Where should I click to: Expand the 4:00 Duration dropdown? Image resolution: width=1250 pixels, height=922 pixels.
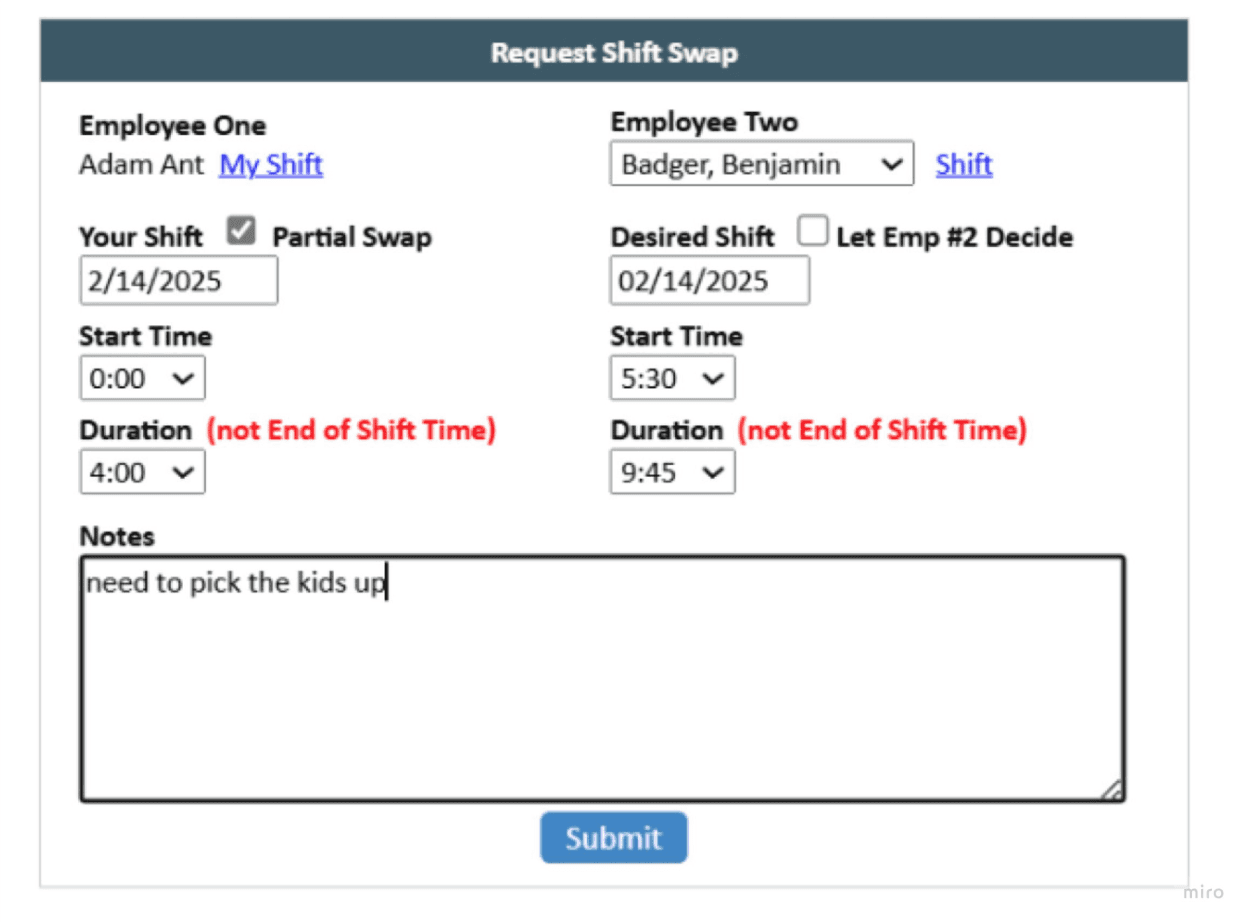[x=141, y=471]
